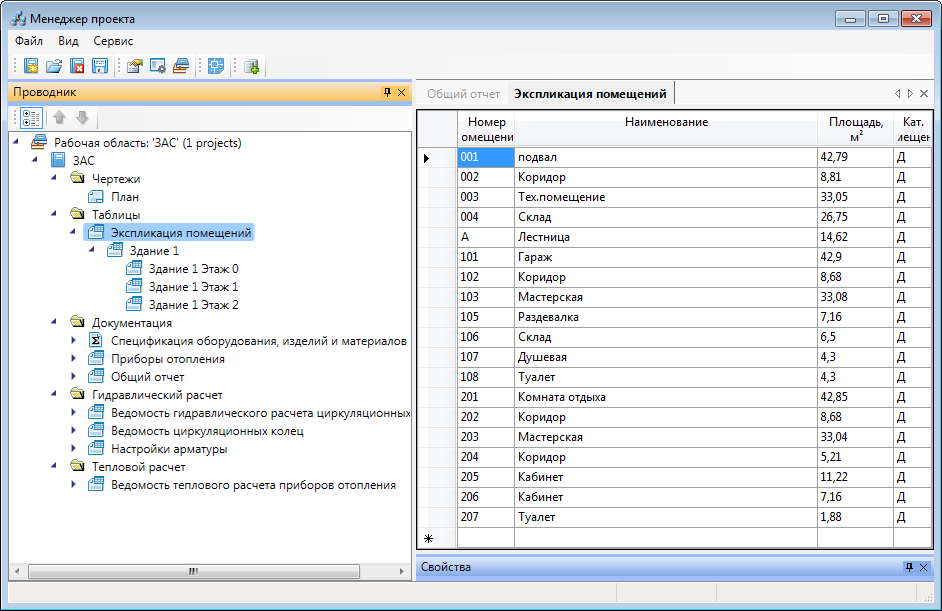The image size is (942, 611).
Task: Close the Проводник panel
Action: 401,92
